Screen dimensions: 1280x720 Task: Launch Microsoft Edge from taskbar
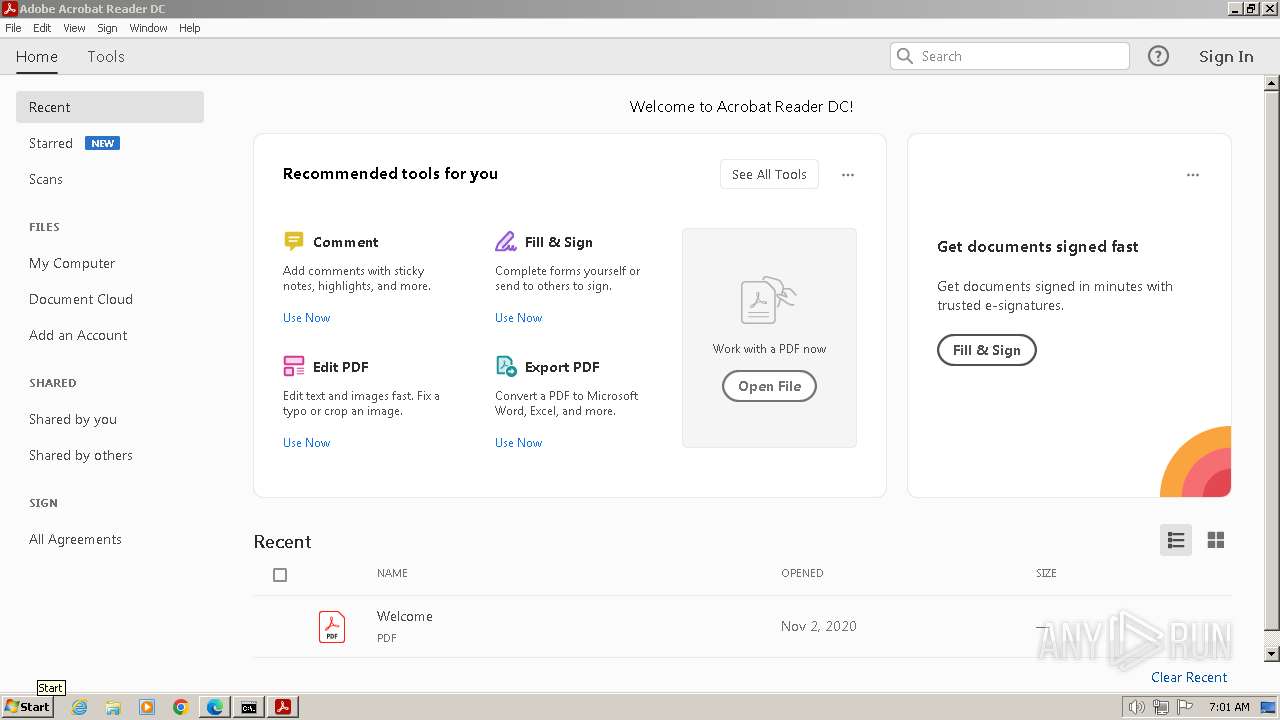215,707
